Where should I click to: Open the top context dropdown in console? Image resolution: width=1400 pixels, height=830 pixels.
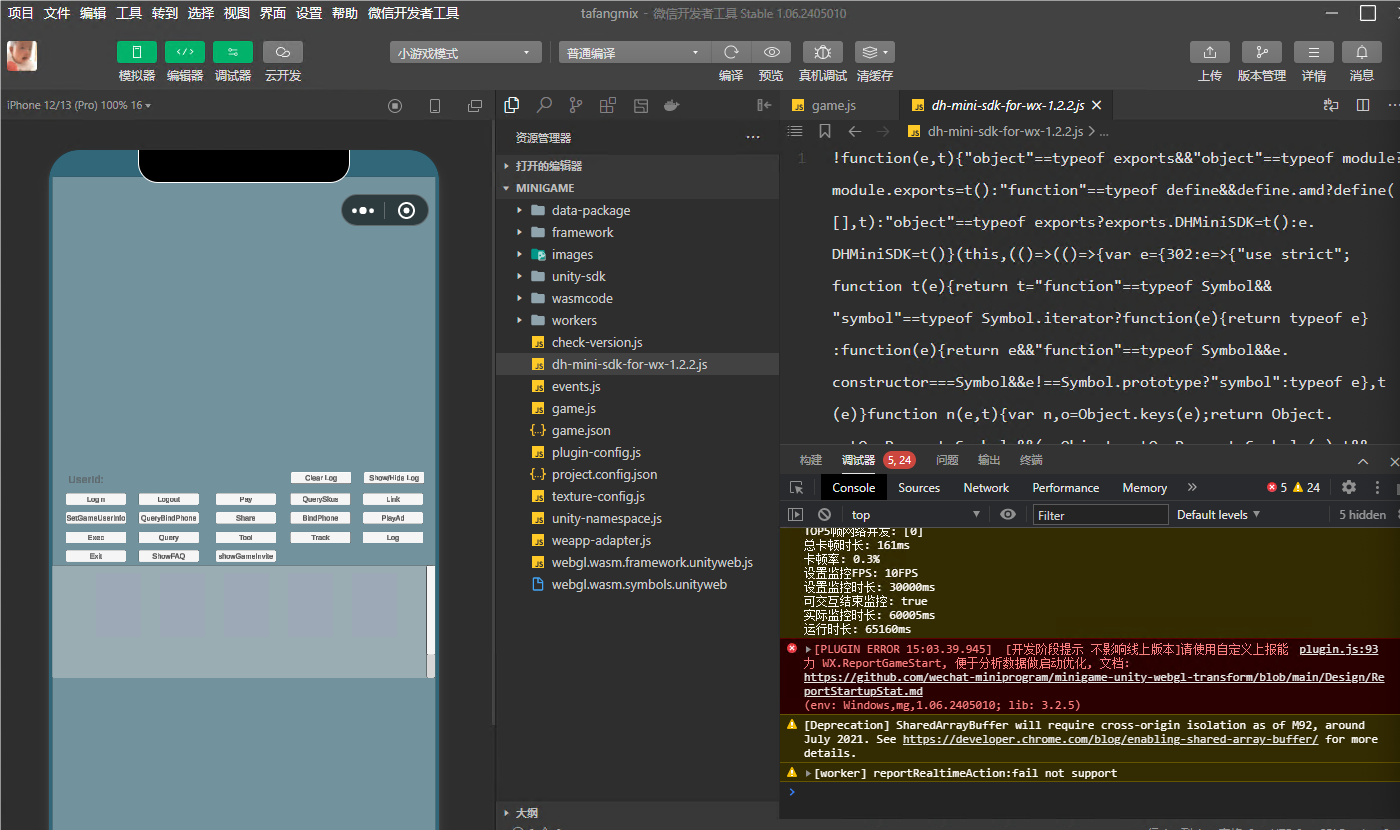tap(915, 514)
